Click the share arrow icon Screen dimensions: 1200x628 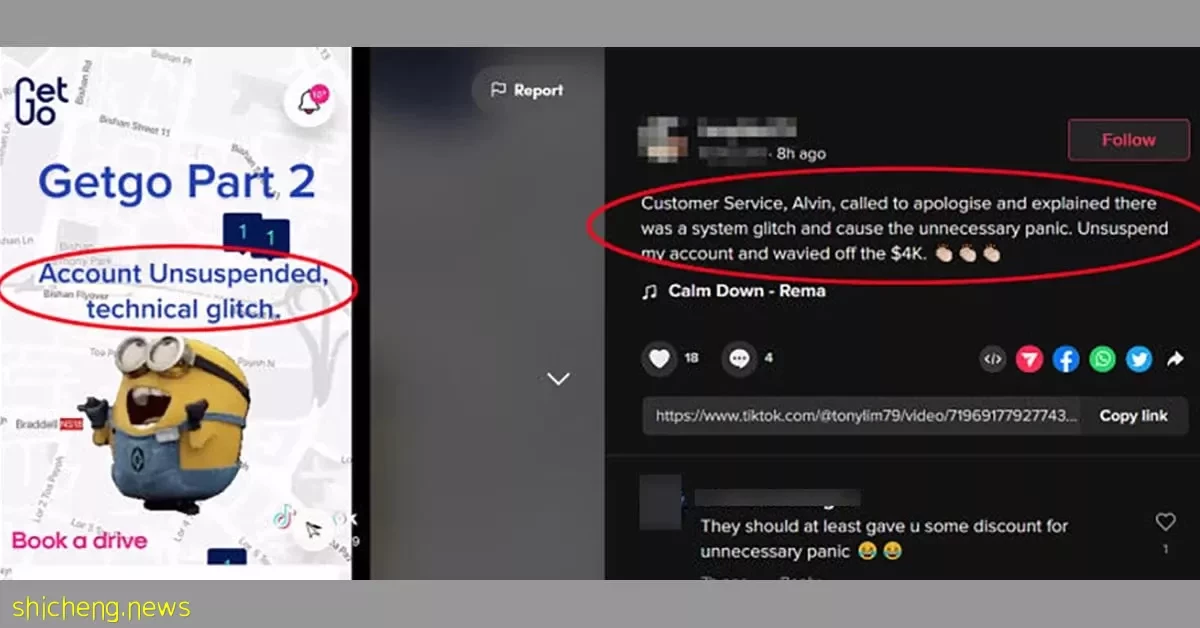(1175, 359)
